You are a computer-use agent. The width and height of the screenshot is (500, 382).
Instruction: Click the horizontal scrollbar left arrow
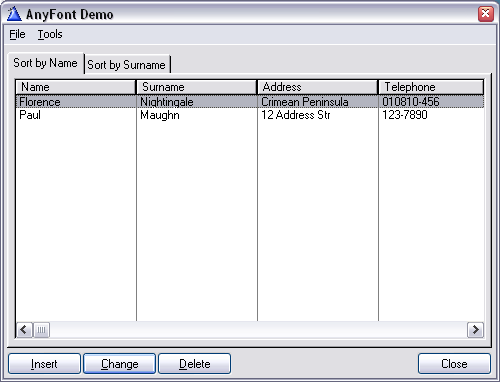point(24,330)
